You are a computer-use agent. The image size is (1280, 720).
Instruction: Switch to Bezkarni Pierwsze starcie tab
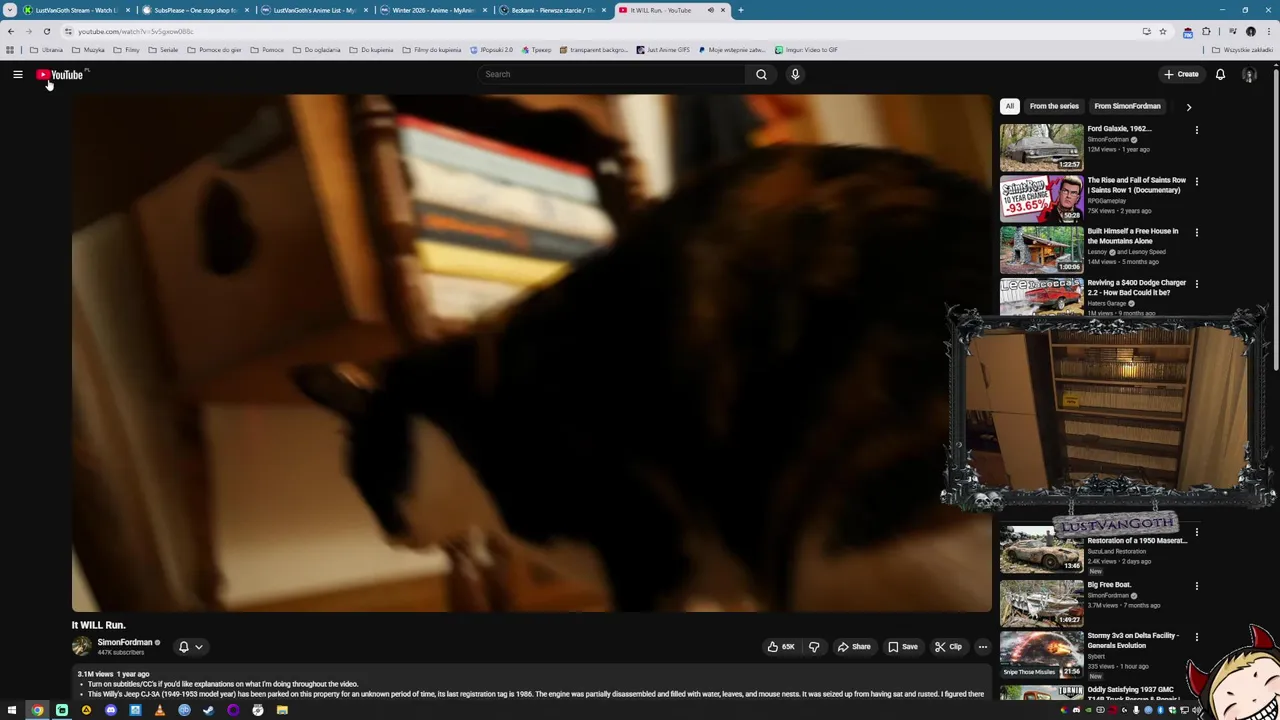pyautogui.click(x=552, y=10)
